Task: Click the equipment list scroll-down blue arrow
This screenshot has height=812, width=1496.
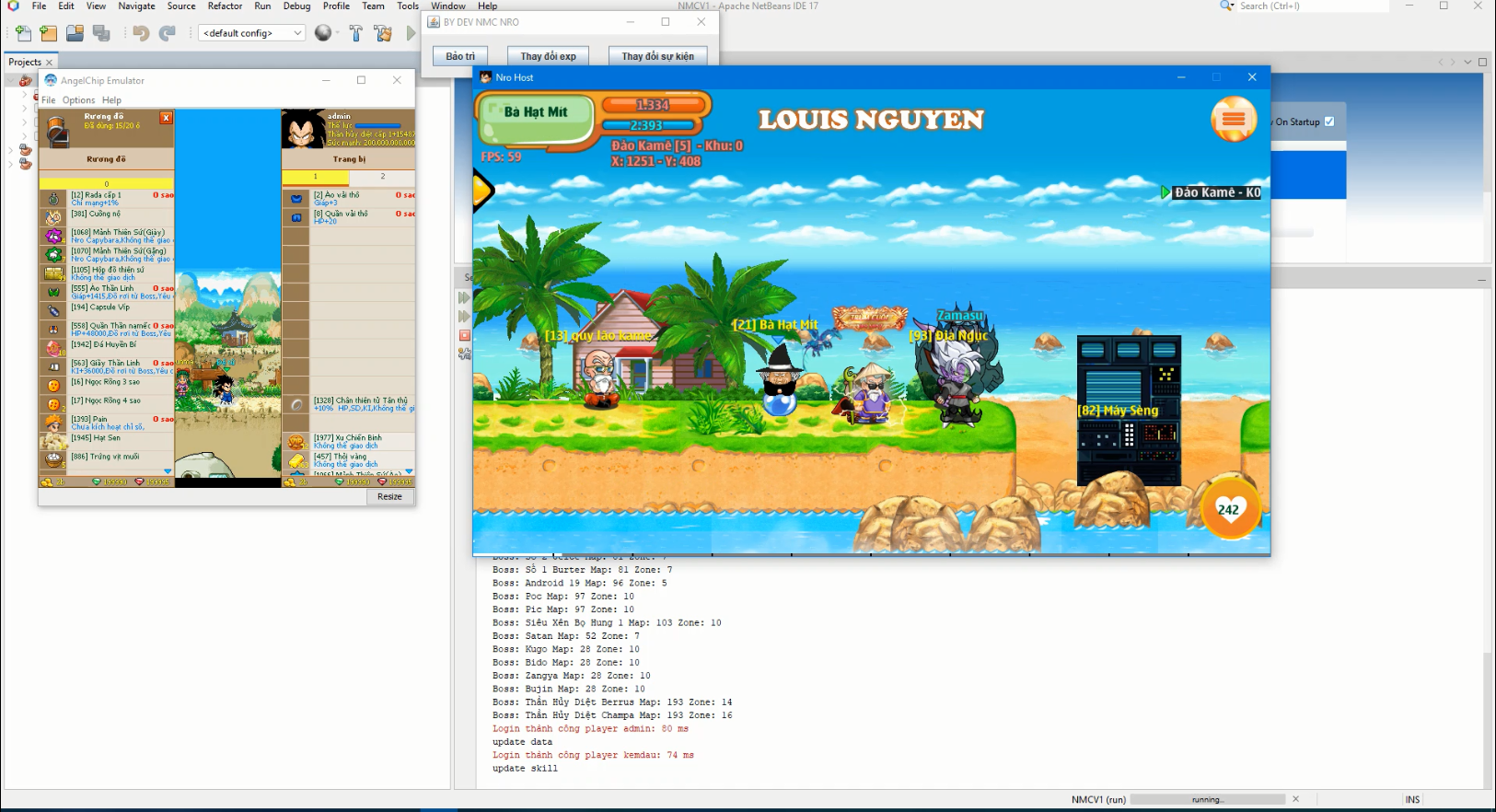Action: tap(410, 471)
